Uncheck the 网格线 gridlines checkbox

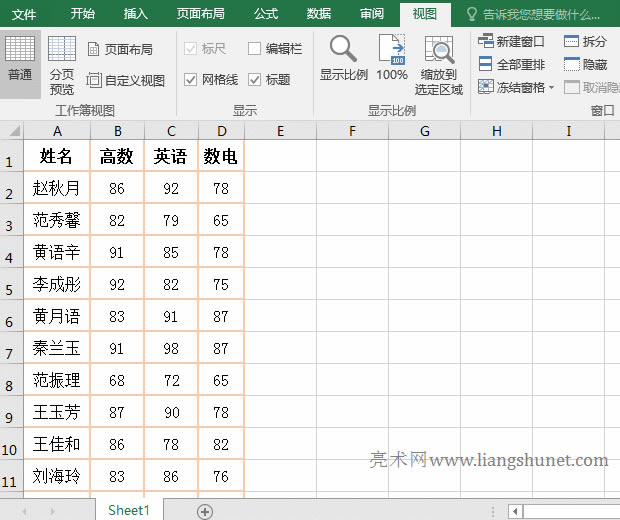(191, 80)
